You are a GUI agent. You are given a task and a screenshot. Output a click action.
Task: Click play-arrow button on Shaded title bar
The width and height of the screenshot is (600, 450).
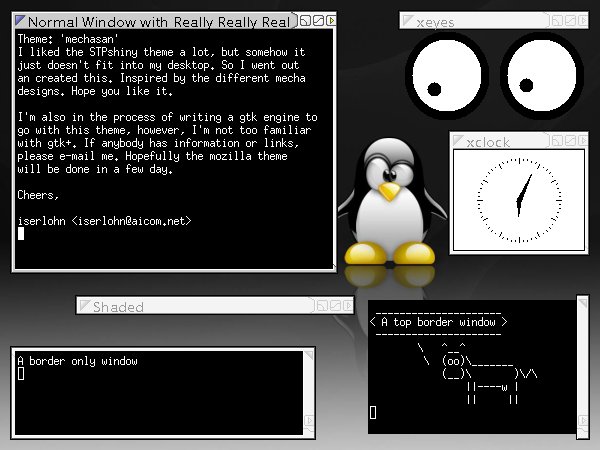(x=348, y=305)
